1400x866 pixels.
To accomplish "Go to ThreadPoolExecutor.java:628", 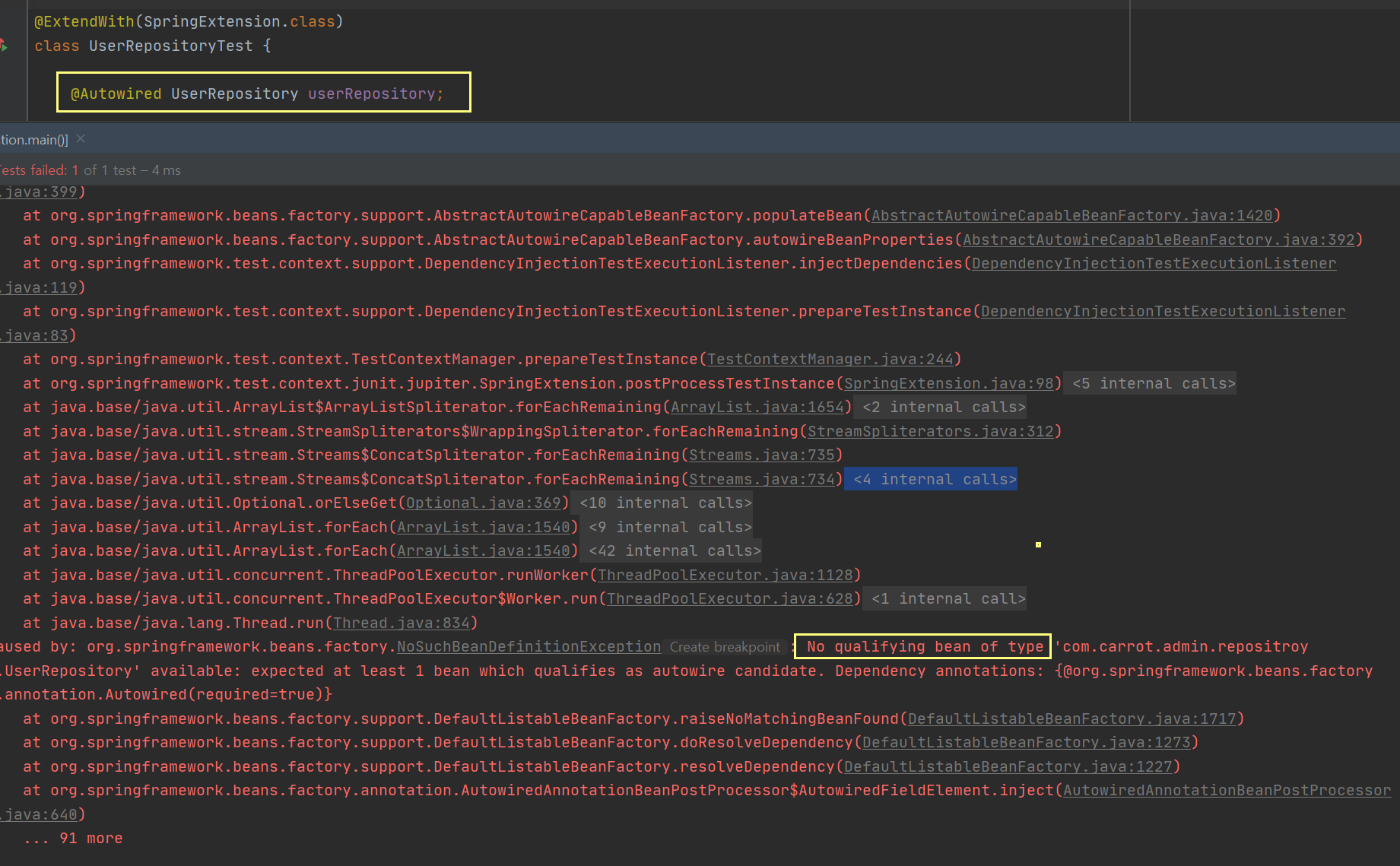I will (x=730, y=599).
